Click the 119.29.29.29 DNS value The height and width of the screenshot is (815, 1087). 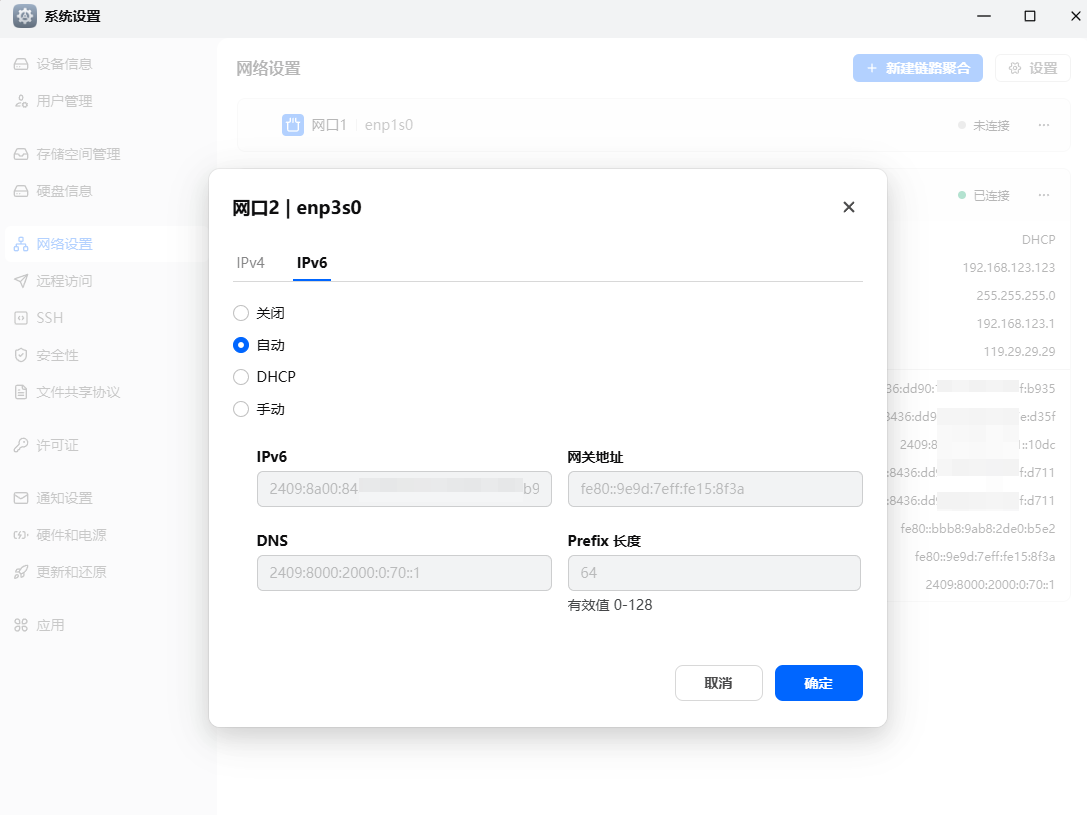[x=1019, y=351]
